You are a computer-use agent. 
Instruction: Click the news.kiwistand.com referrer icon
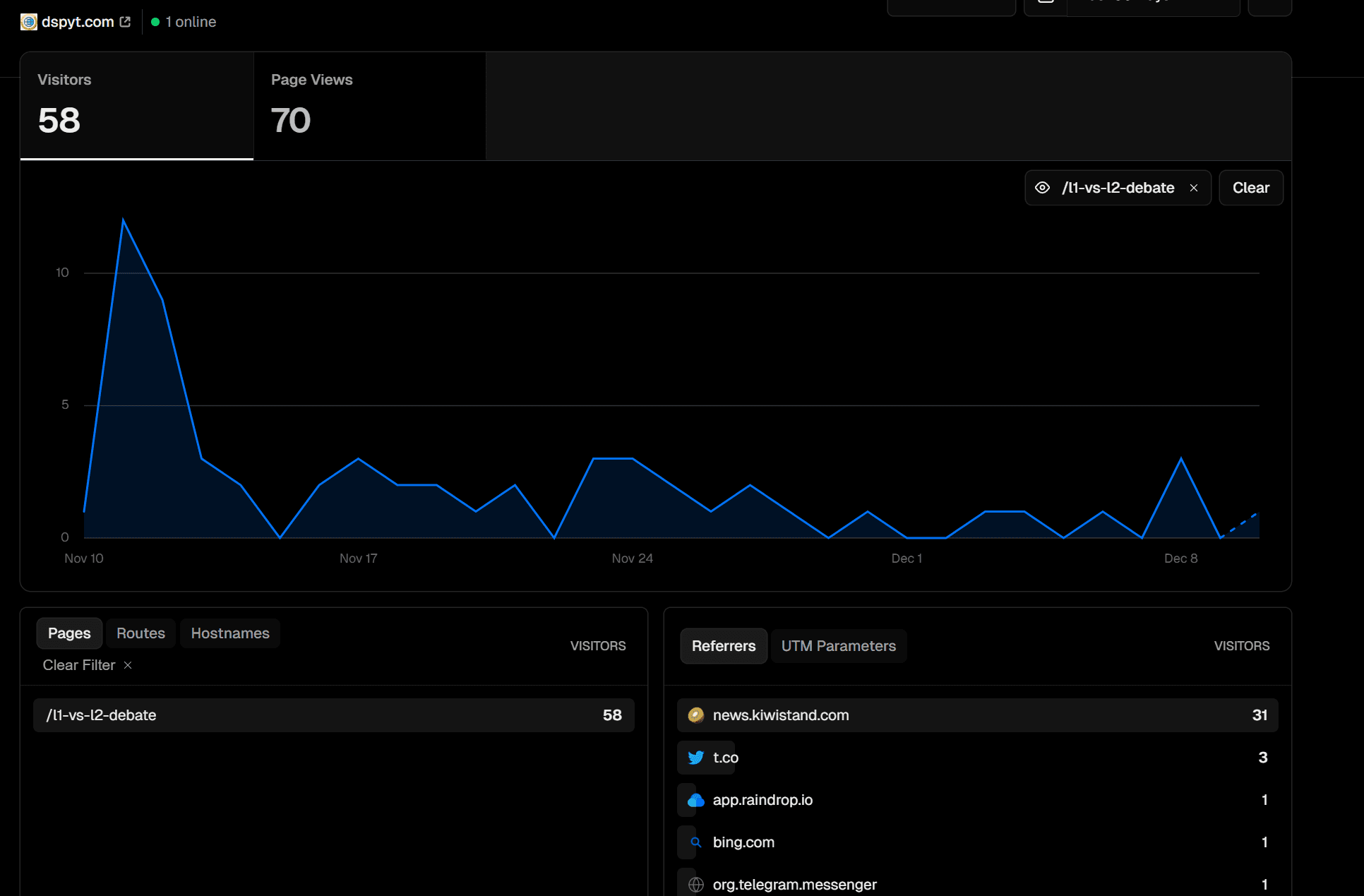click(696, 715)
